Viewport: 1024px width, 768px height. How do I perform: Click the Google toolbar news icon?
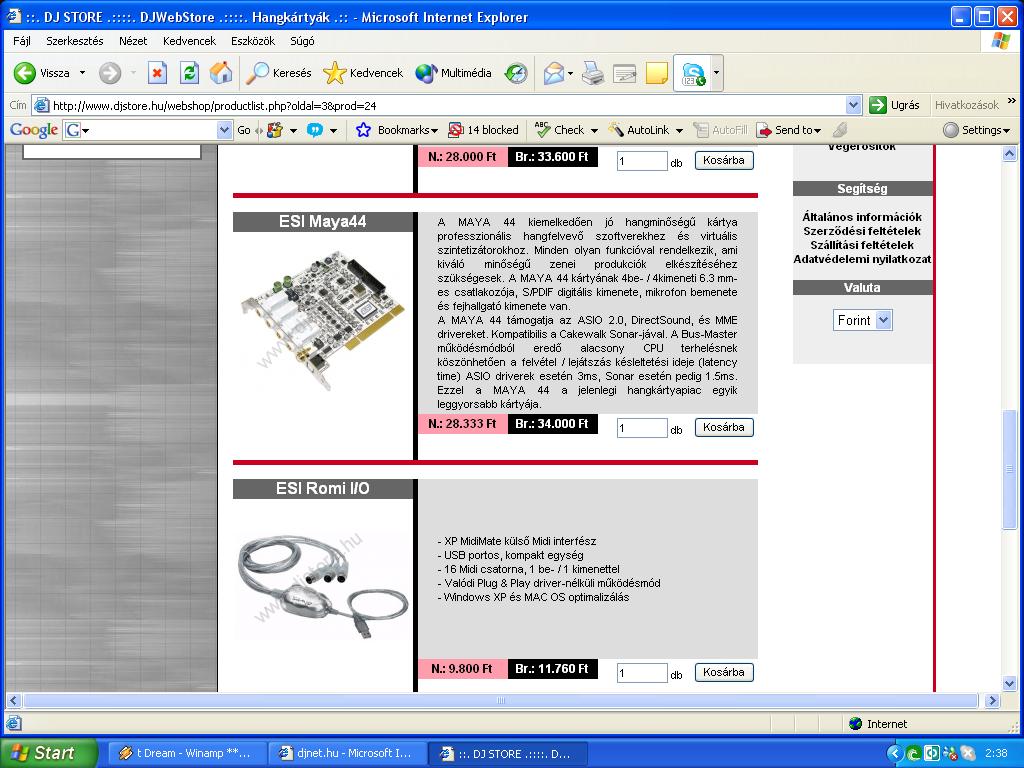275,130
